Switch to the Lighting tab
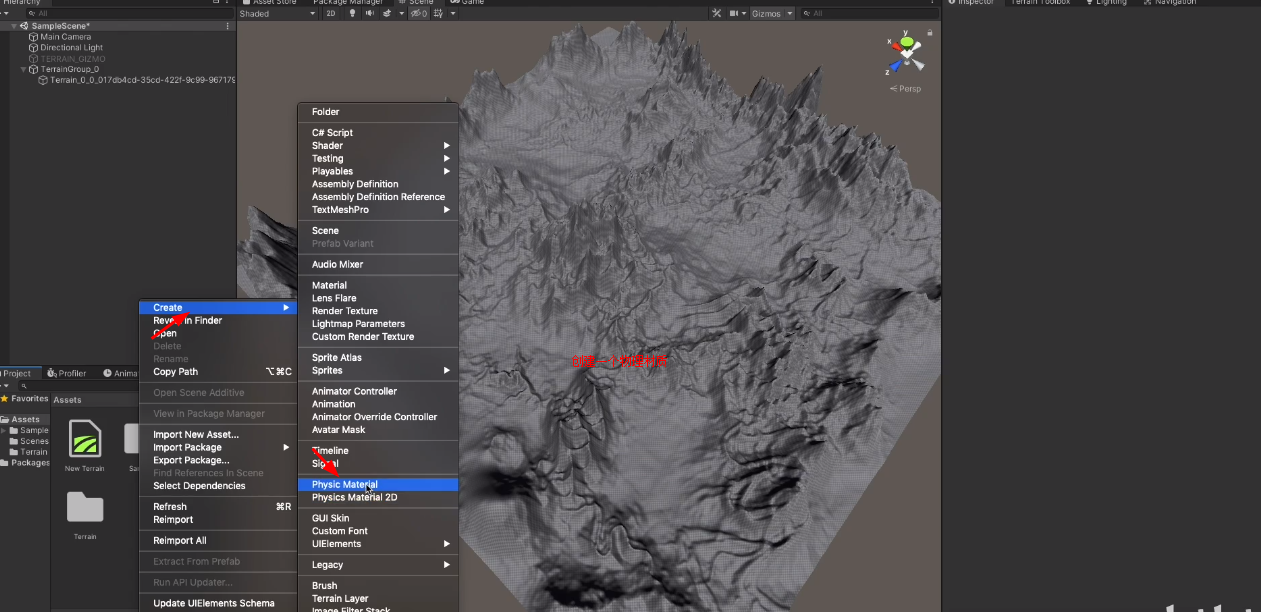The image size is (1261, 612). point(1105,3)
